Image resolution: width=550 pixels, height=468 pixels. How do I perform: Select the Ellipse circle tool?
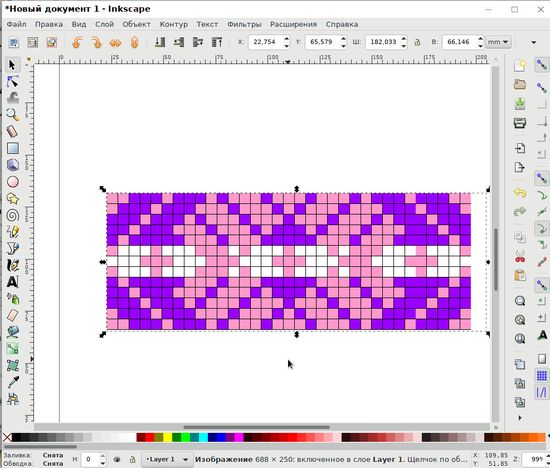13,182
